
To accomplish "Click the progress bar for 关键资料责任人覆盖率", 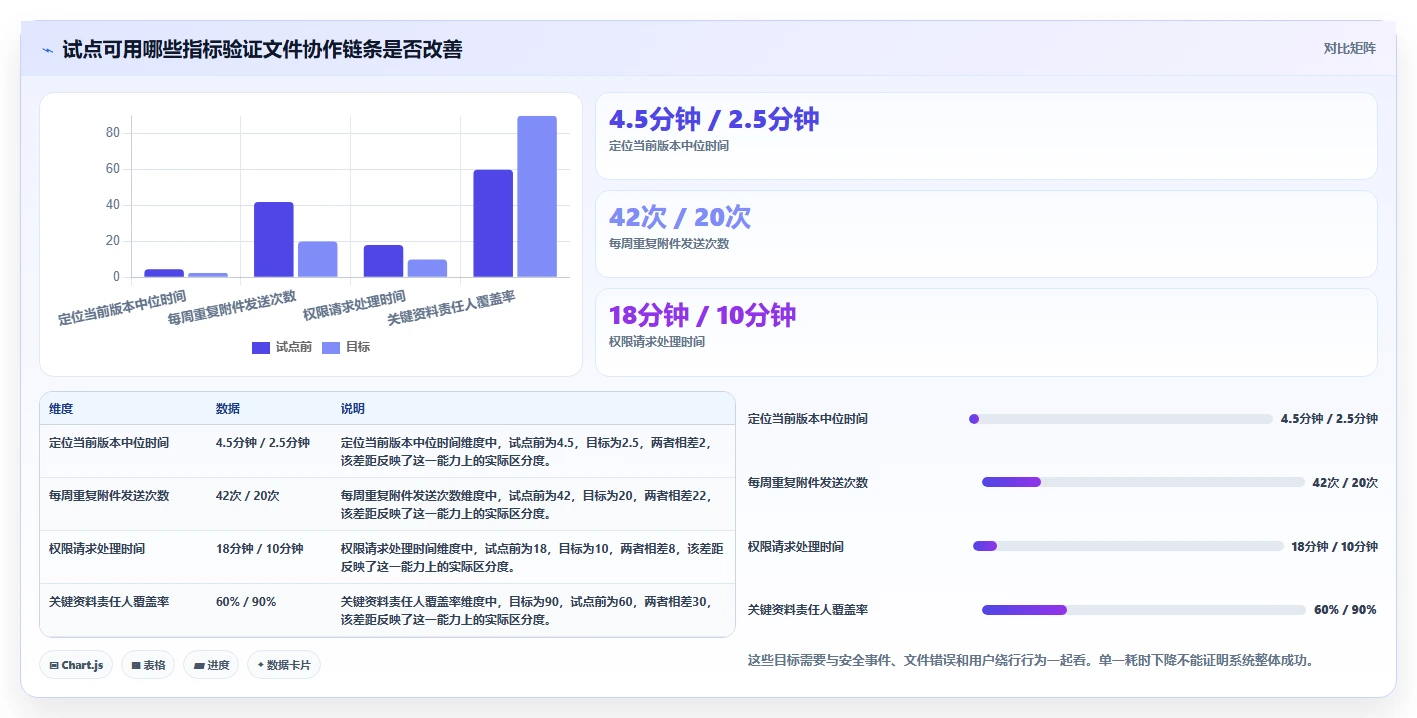I will 1144,610.
